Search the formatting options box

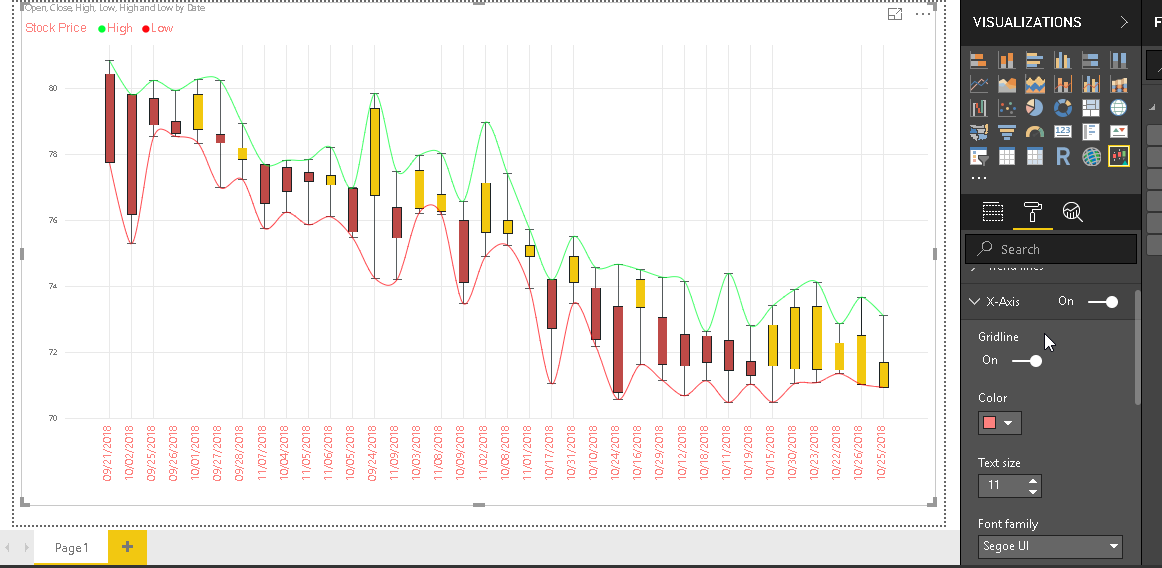coord(1051,249)
